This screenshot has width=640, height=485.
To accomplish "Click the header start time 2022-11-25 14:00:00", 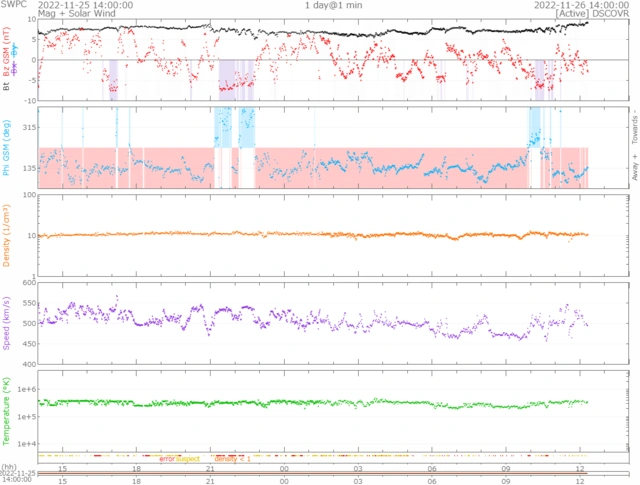I will [85, 5].
